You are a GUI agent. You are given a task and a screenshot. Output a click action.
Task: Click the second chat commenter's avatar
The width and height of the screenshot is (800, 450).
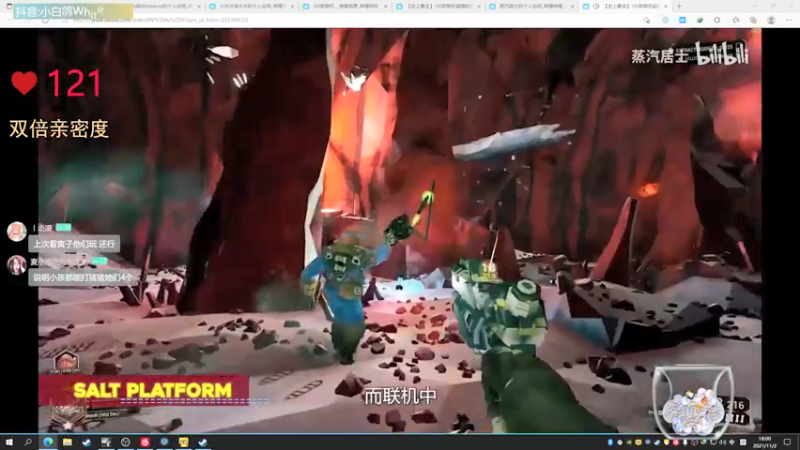(16, 265)
